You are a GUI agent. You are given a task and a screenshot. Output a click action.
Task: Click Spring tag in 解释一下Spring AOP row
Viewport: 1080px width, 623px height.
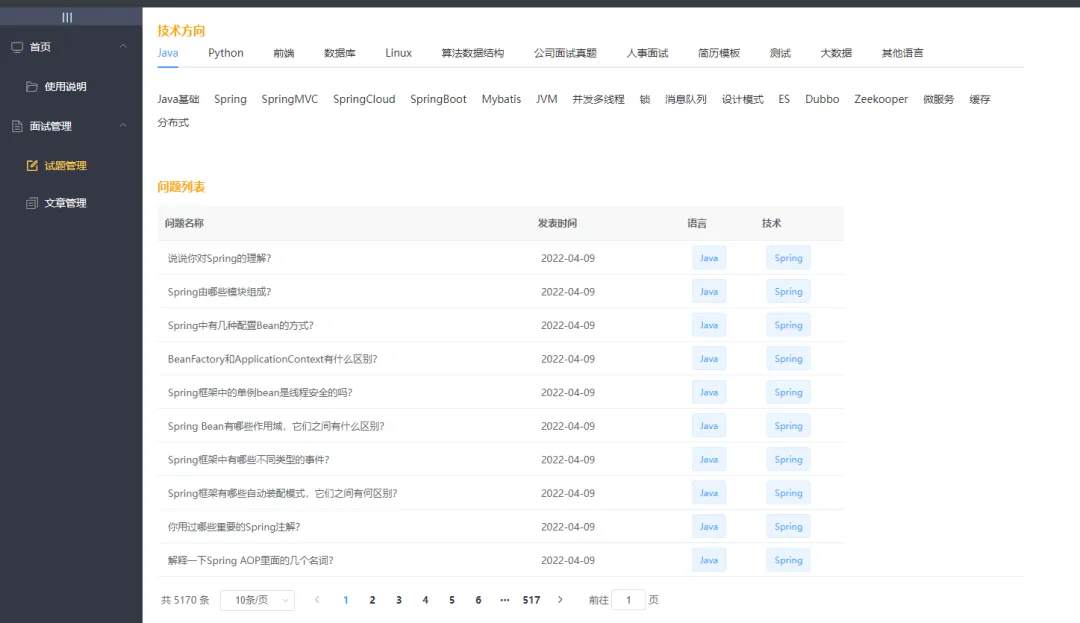click(788, 560)
